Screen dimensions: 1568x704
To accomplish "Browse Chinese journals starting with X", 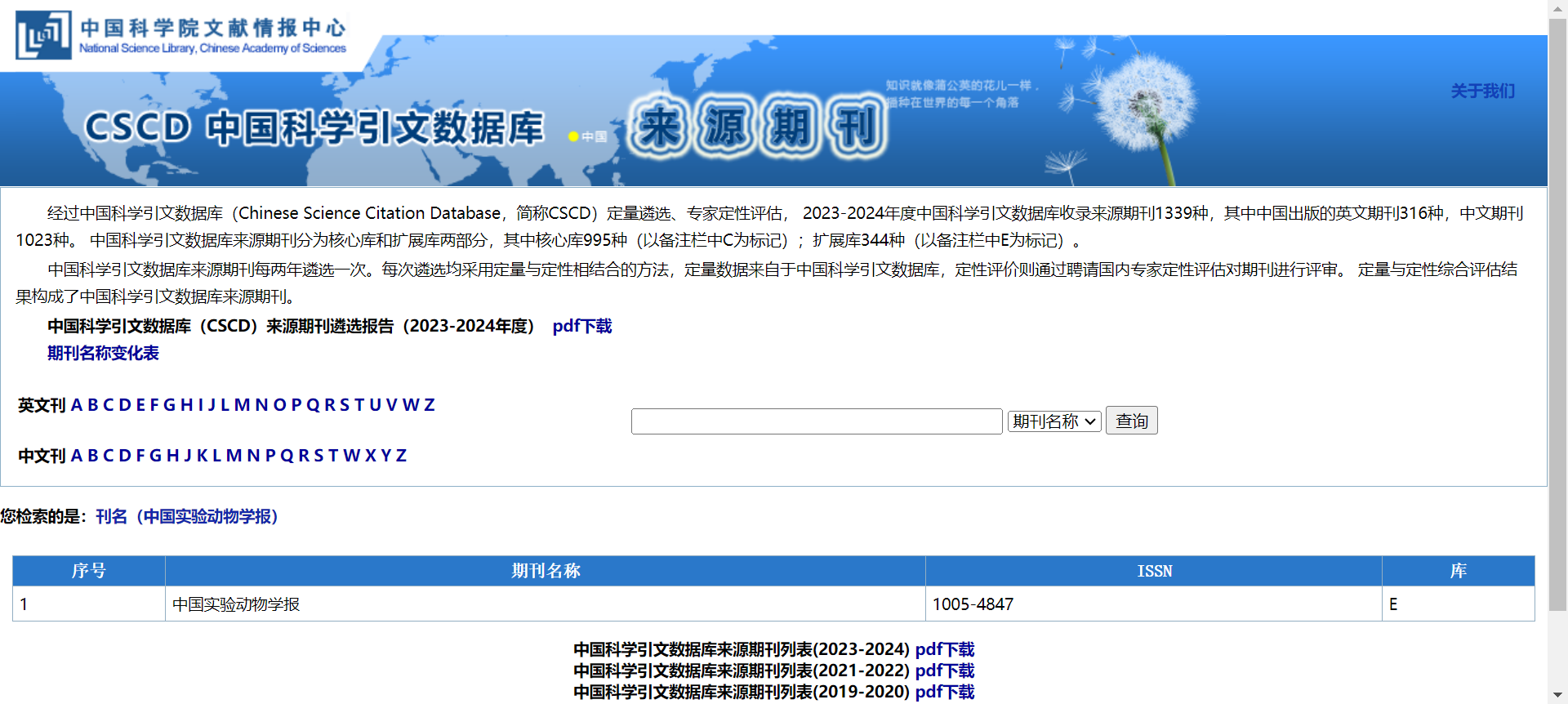I will [371, 456].
